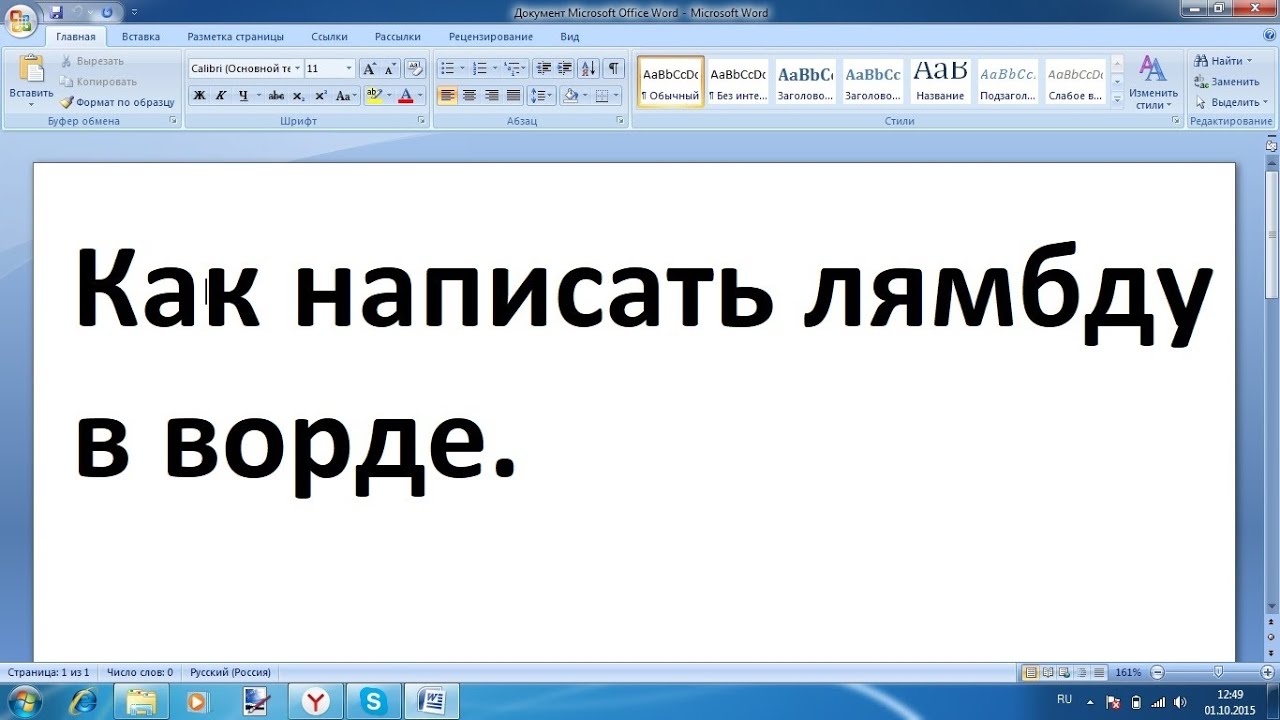Click Формат по образцу (Format Painter)
Image resolution: width=1280 pixels, height=720 pixels.
coord(117,102)
